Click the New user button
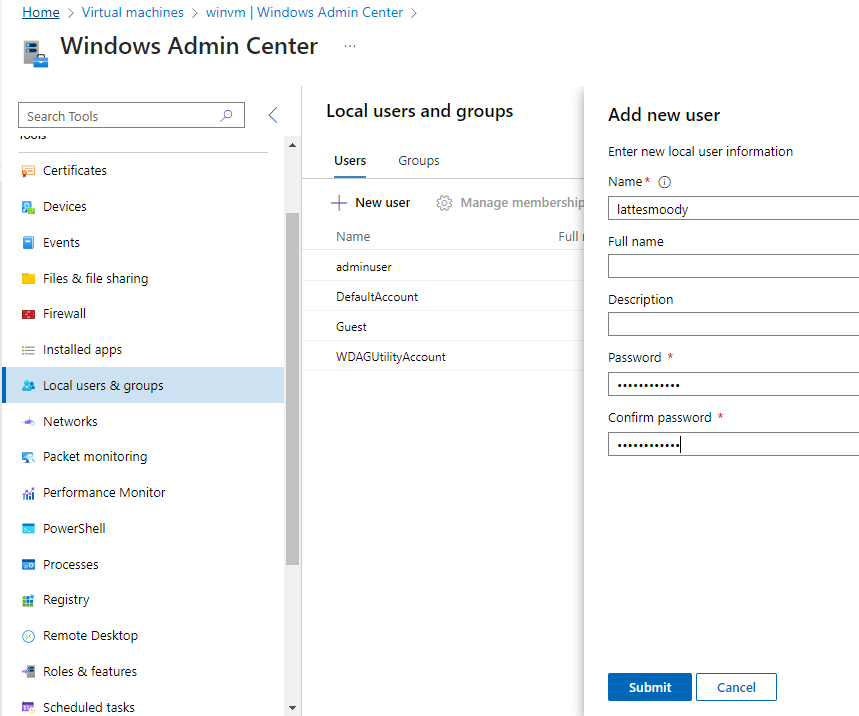This screenshot has height=716, width=859. pos(370,203)
